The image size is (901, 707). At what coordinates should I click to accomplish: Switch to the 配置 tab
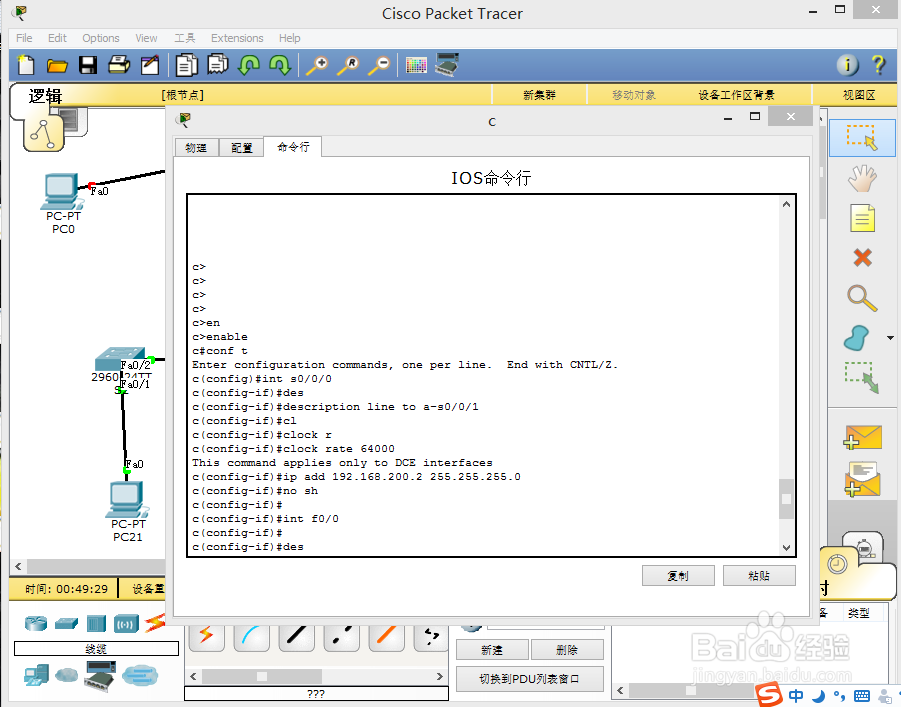(x=241, y=148)
